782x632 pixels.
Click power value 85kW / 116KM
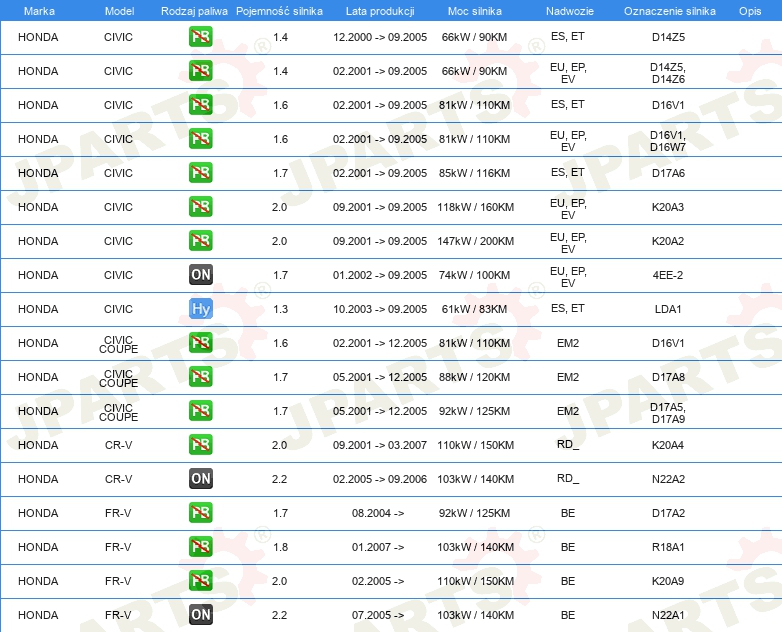pyautogui.click(x=474, y=173)
